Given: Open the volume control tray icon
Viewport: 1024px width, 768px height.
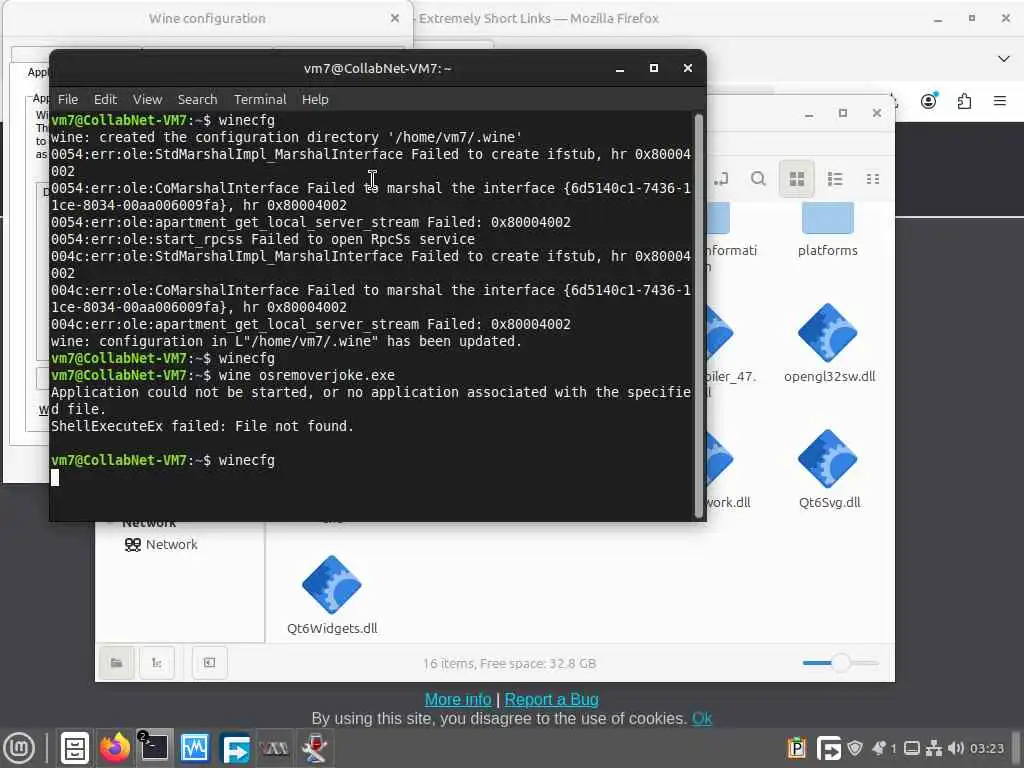Looking at the screenshot, I should 955,748.
